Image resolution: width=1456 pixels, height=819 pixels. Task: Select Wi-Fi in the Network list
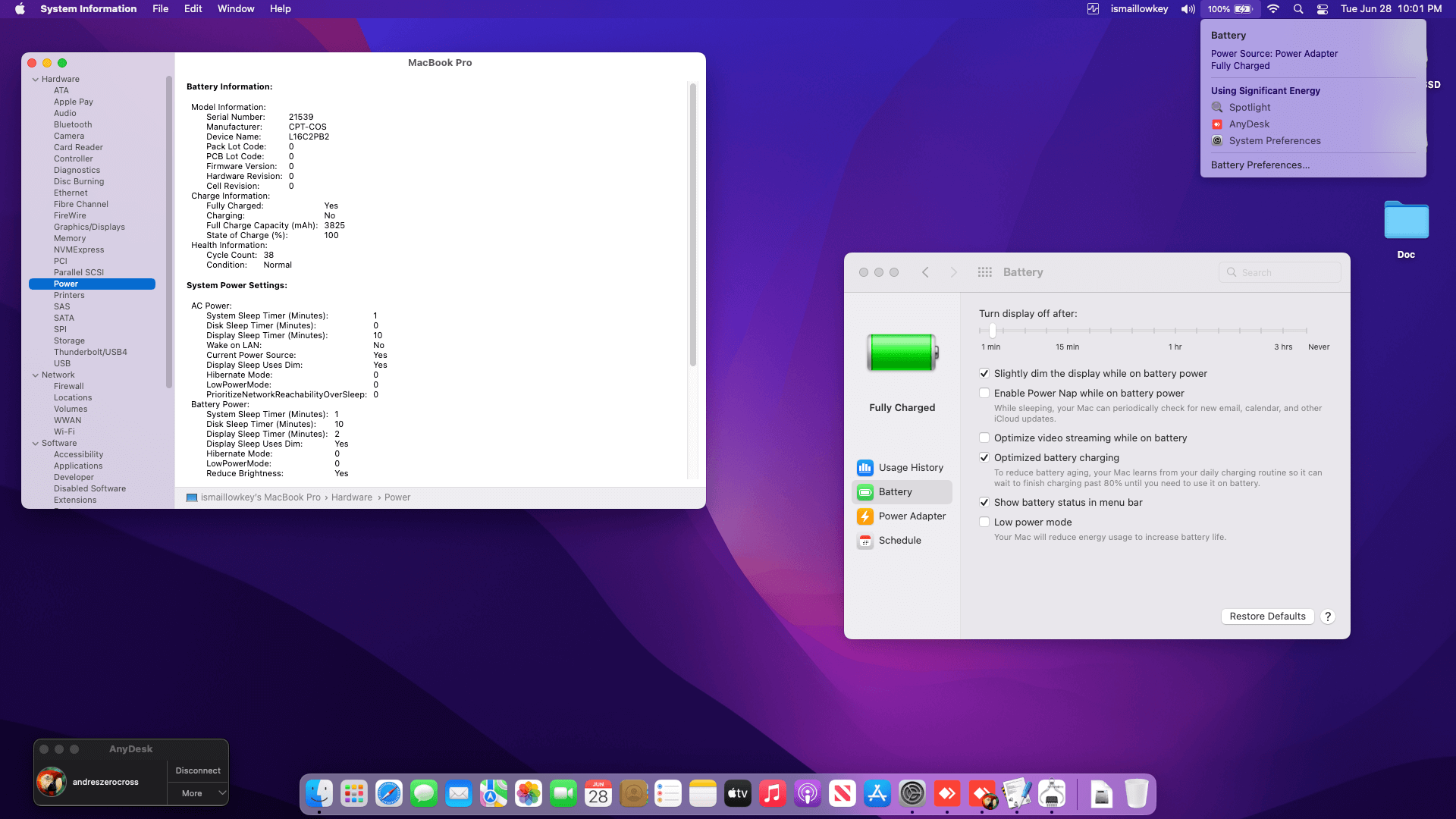click(x=64, y=431)
